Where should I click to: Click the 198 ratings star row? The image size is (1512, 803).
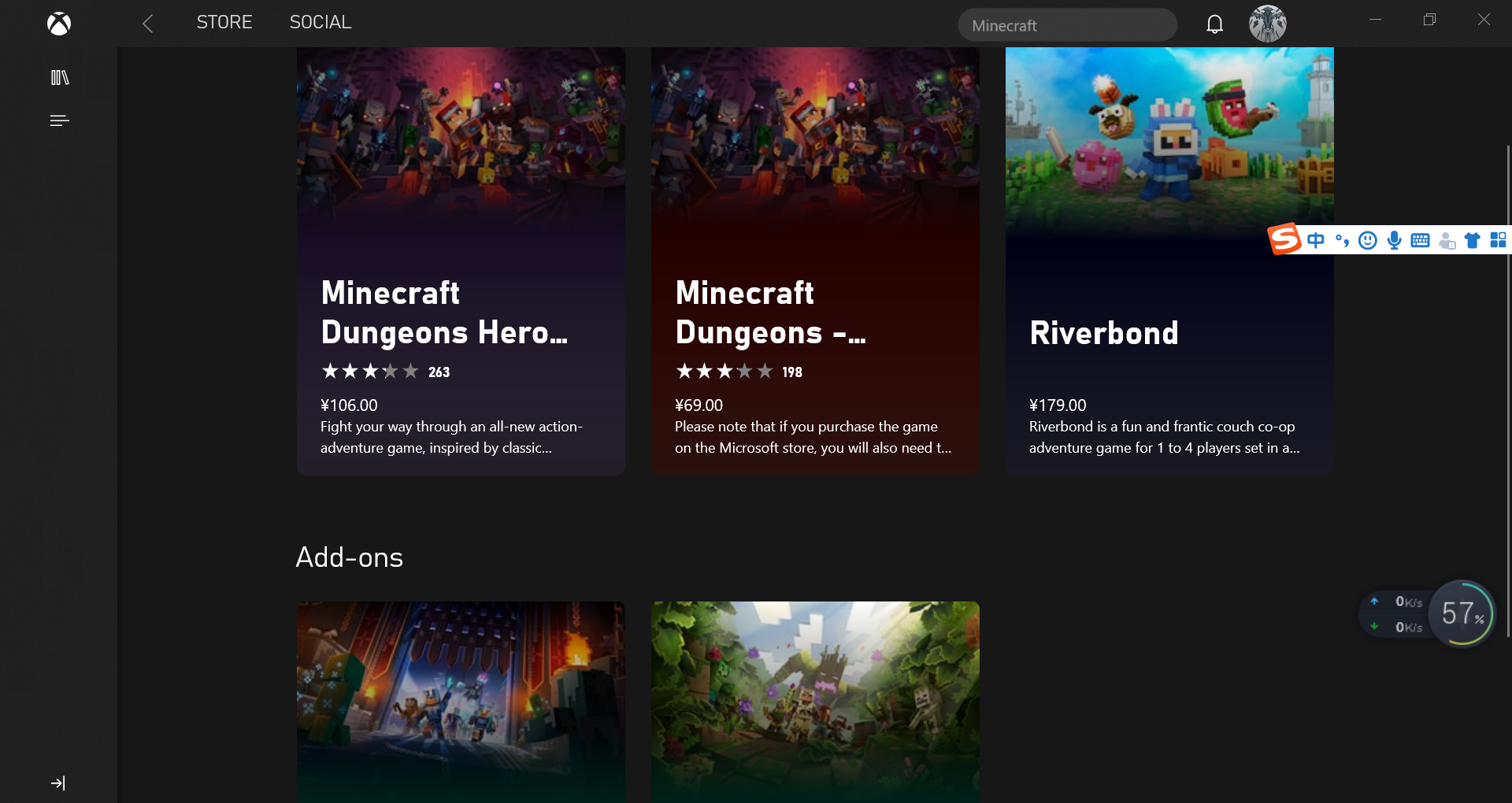tap(739, 372)
